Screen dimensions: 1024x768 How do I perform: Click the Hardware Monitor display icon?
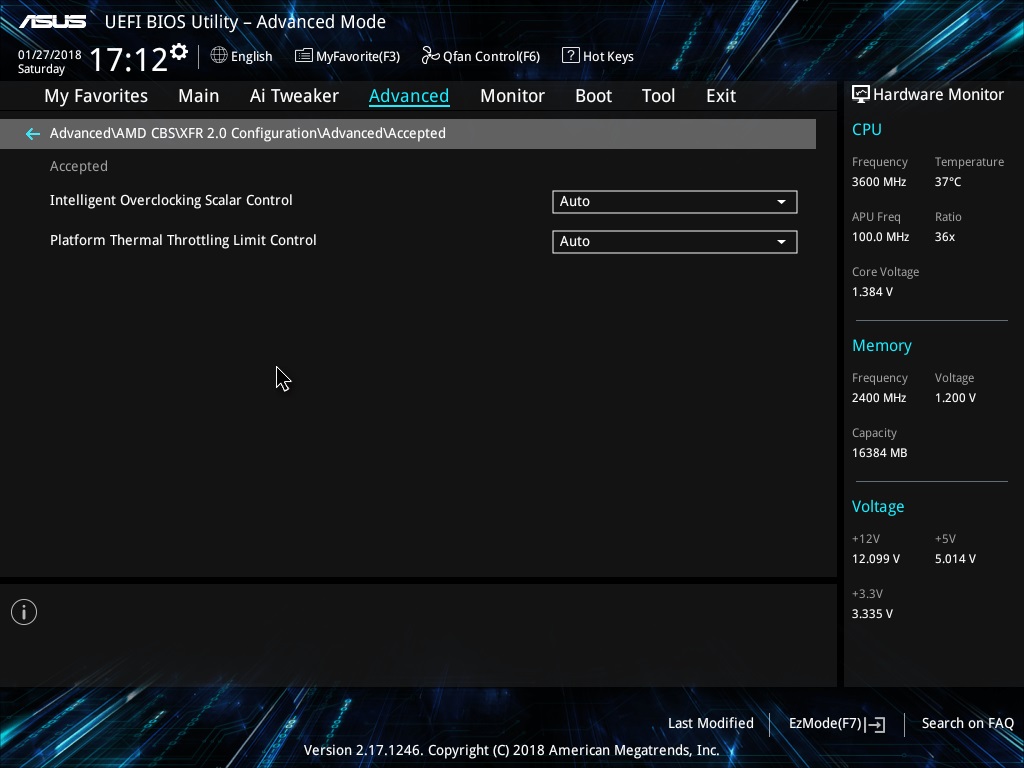pos(861,95)
